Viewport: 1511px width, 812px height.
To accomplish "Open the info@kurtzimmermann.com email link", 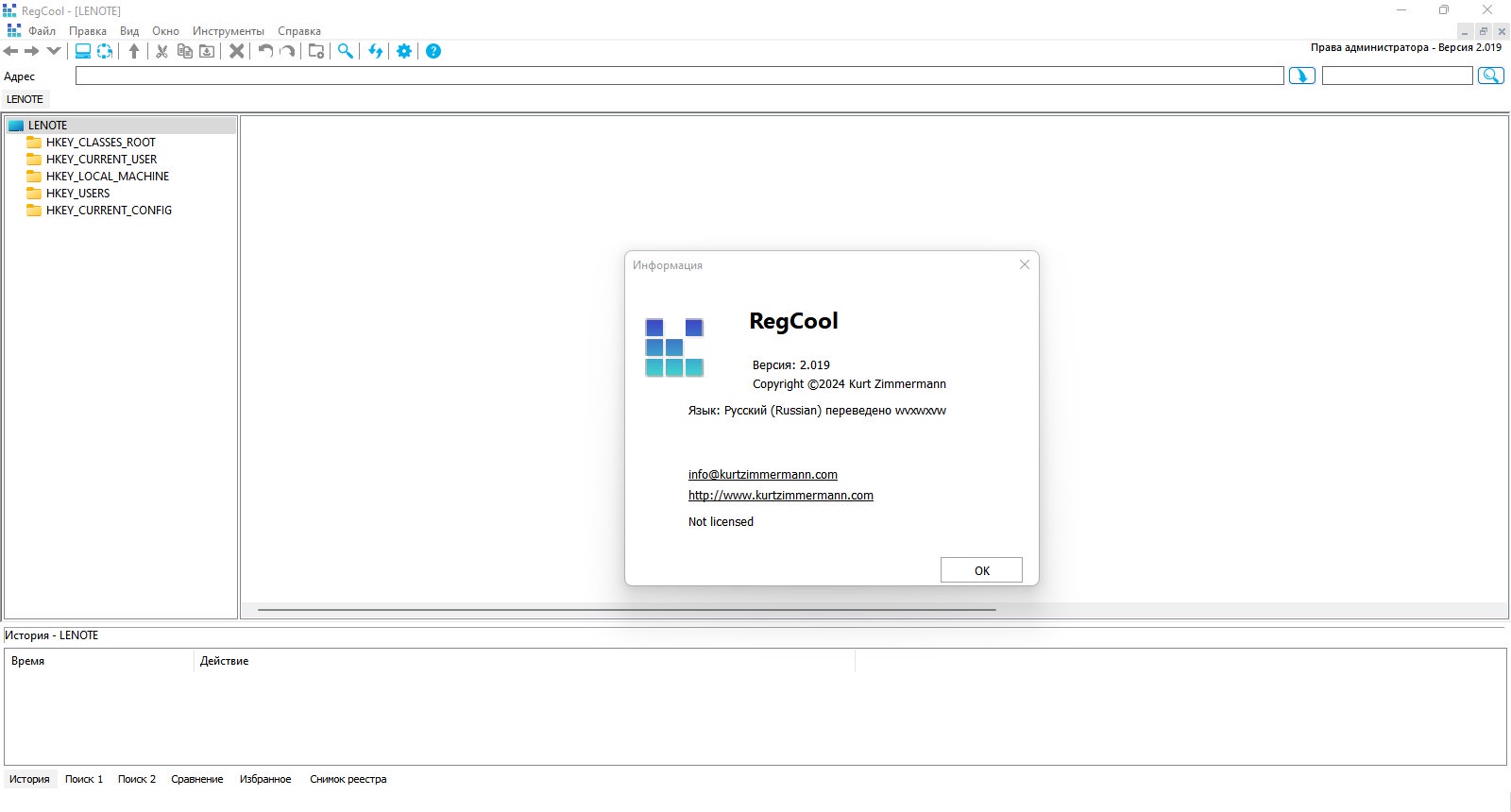I will 763,475.
